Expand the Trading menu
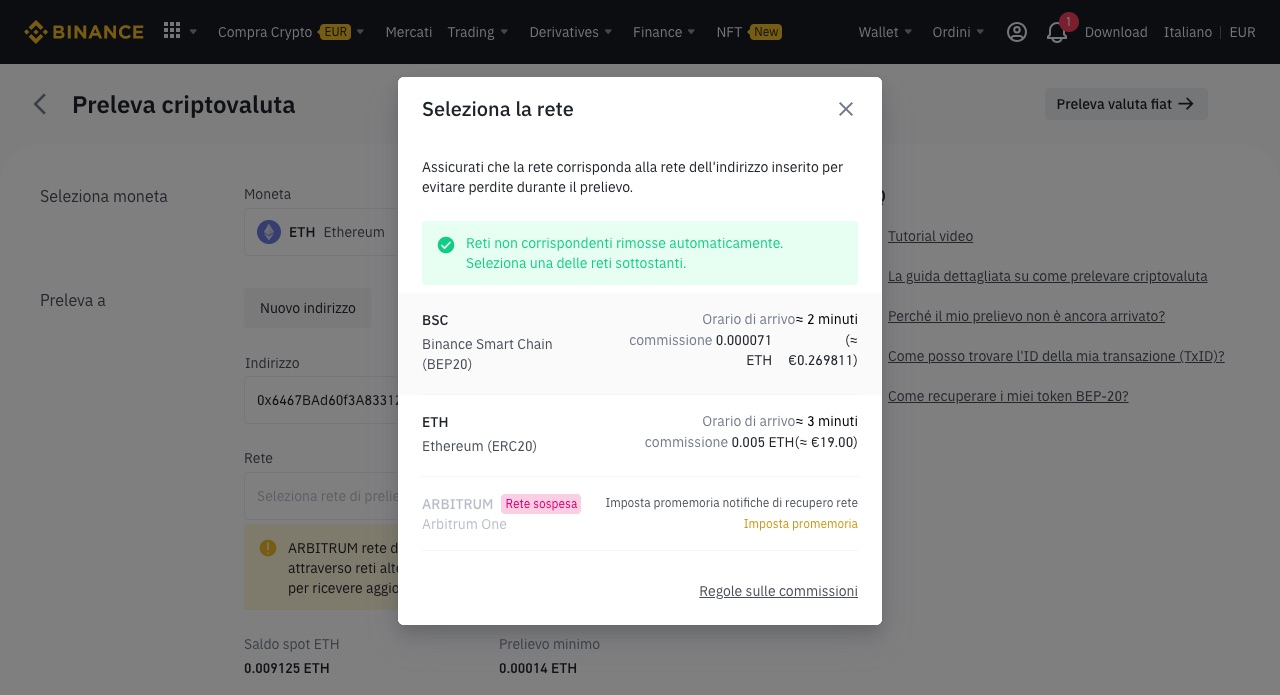The width and height of the screenshot is (1280, 695). (478, 32)
